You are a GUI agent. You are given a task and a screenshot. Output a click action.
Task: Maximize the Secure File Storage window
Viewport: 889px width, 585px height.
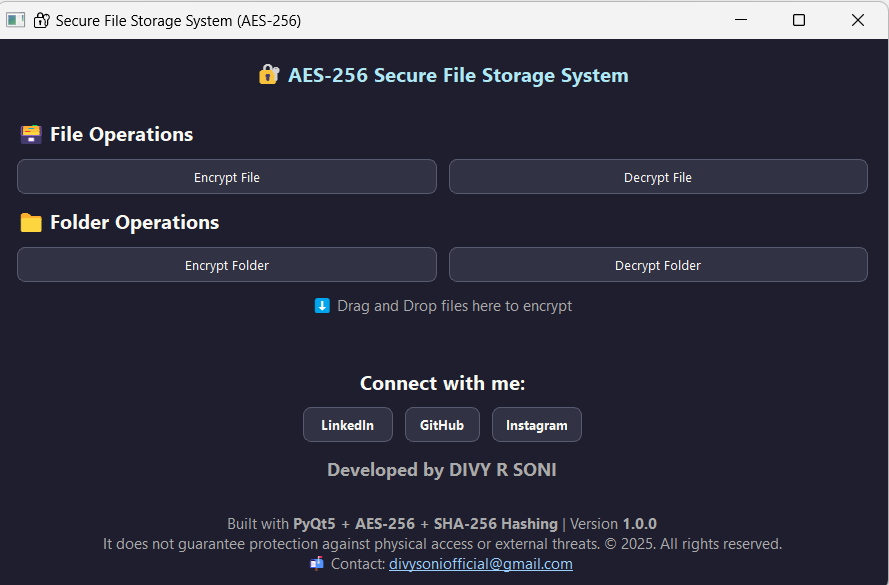pos(799,20)
